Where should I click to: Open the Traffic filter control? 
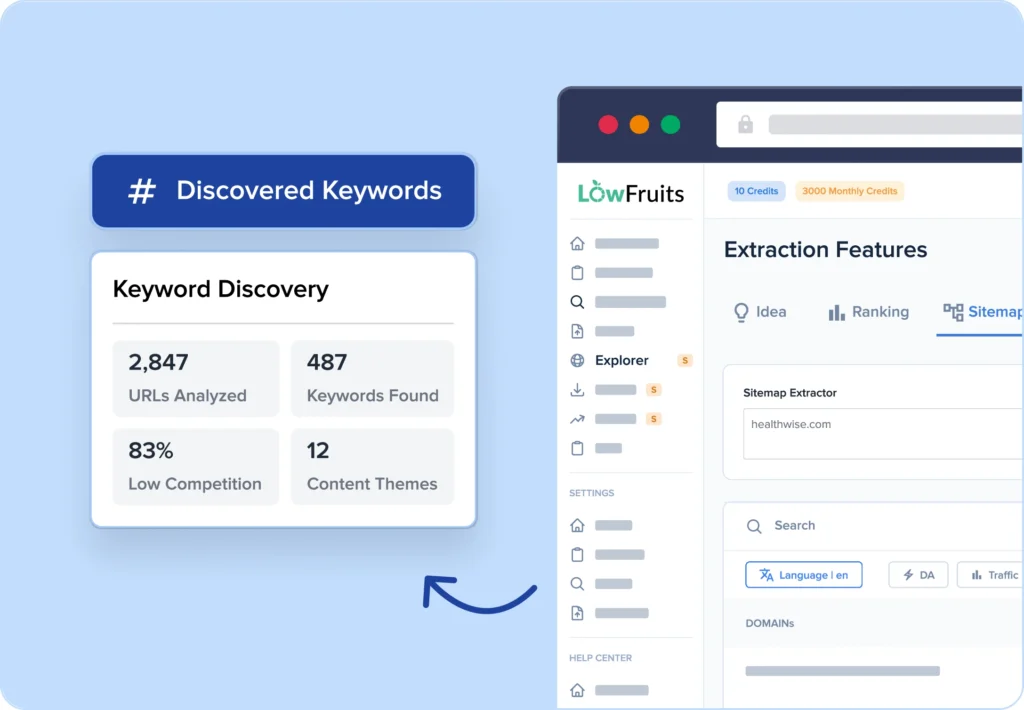click(x=992, y=574)
